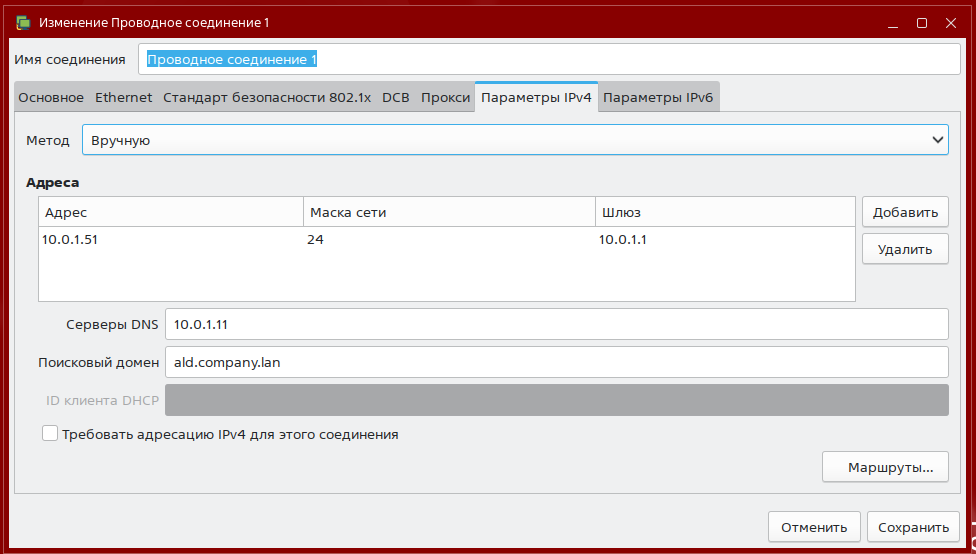Viewport: 976px width, 554px height.
Task: Enable require IPv4 addressing checkbox
Action: point(50,435)
